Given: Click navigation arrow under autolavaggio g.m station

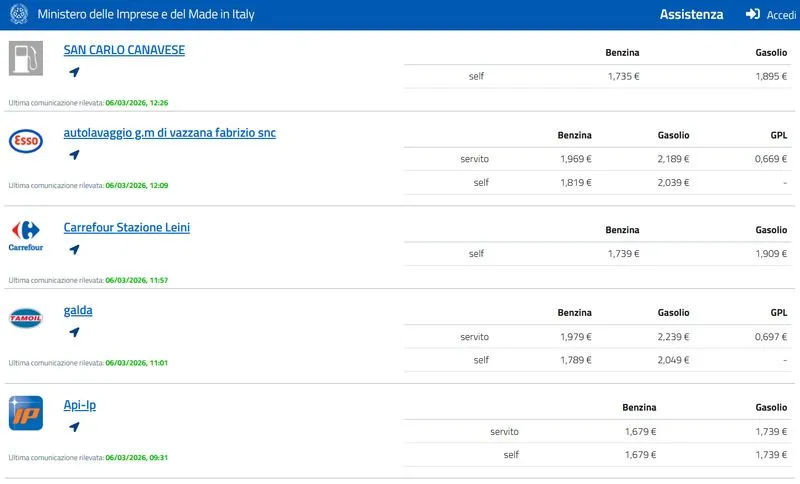Looking at the screenshot, I should (x=74, y=155).
